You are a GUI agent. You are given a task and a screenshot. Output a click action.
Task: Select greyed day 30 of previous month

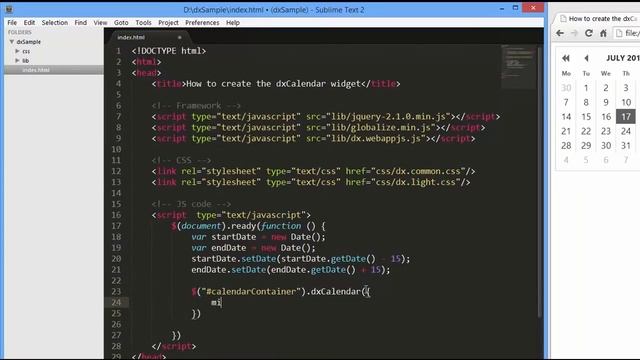[x=566, y=88]
